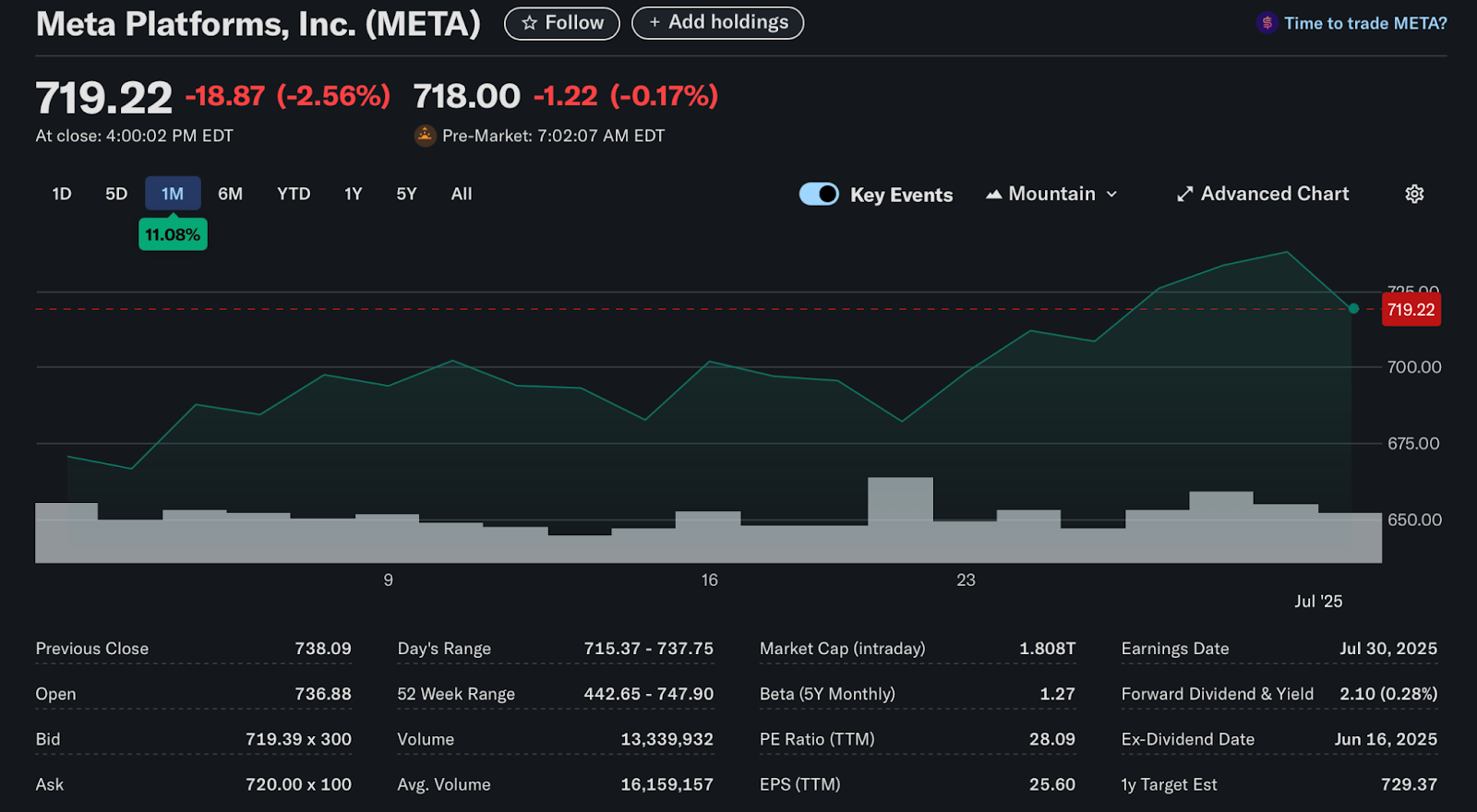The image size is (1477, 812).
Task: Click the Open value 736.88
Action: pos(323,694)
